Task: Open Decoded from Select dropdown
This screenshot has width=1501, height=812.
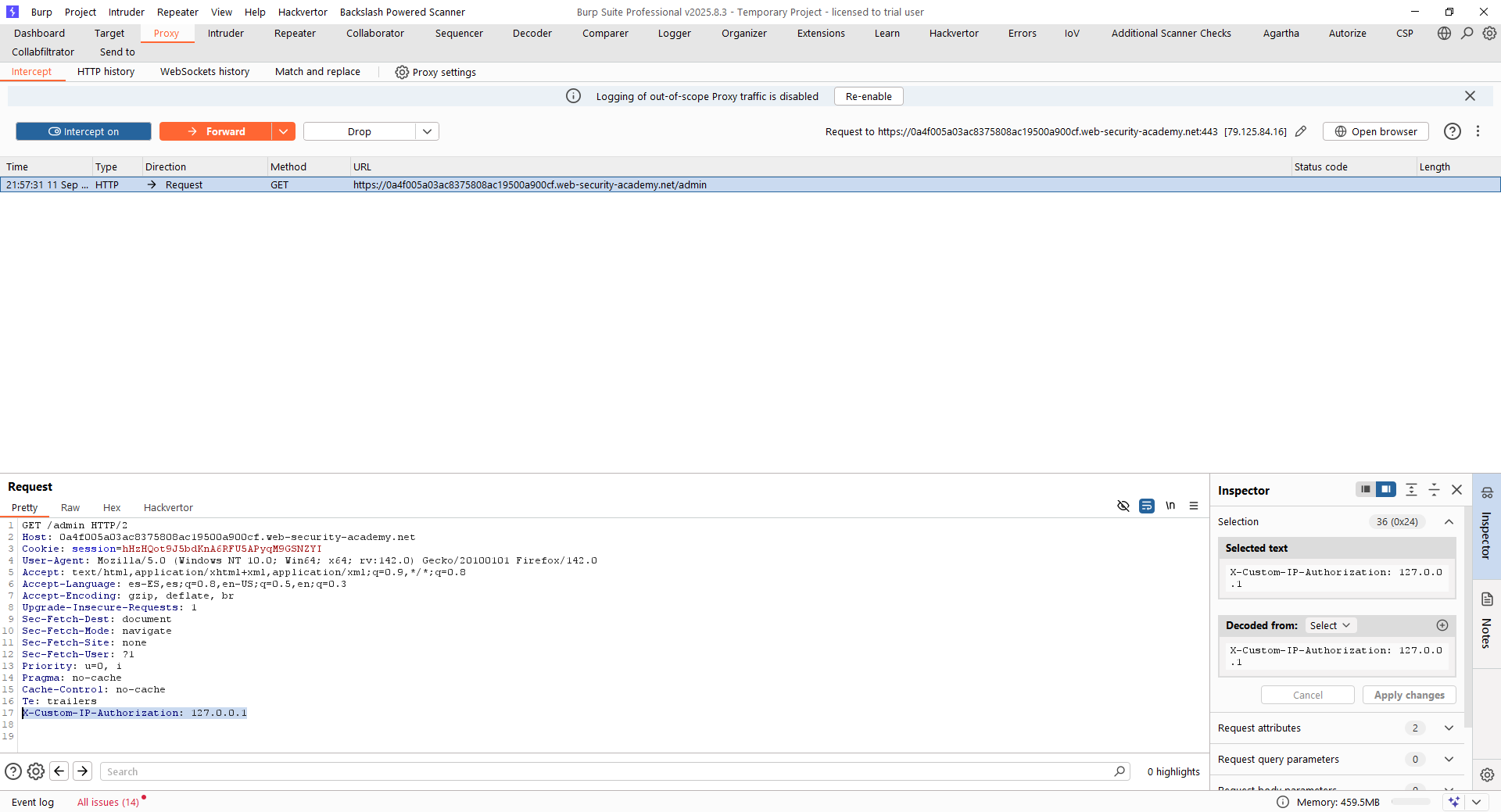Action: point(1330,625)
